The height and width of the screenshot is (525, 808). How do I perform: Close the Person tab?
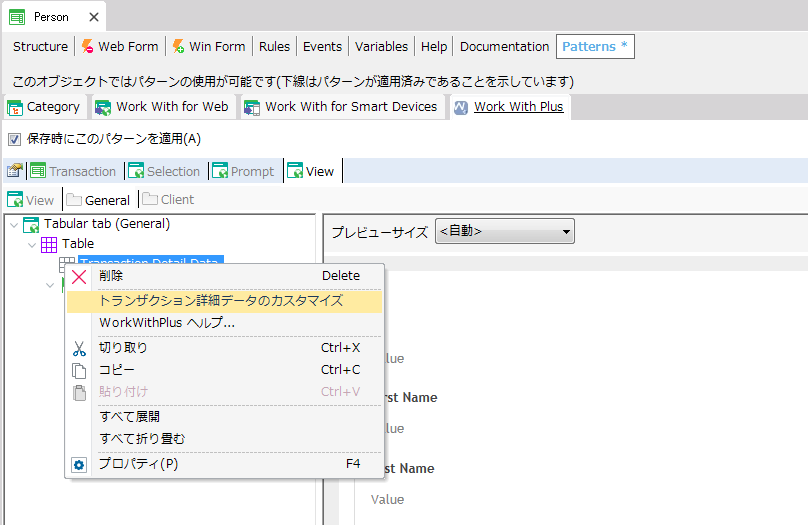[94, 17]
